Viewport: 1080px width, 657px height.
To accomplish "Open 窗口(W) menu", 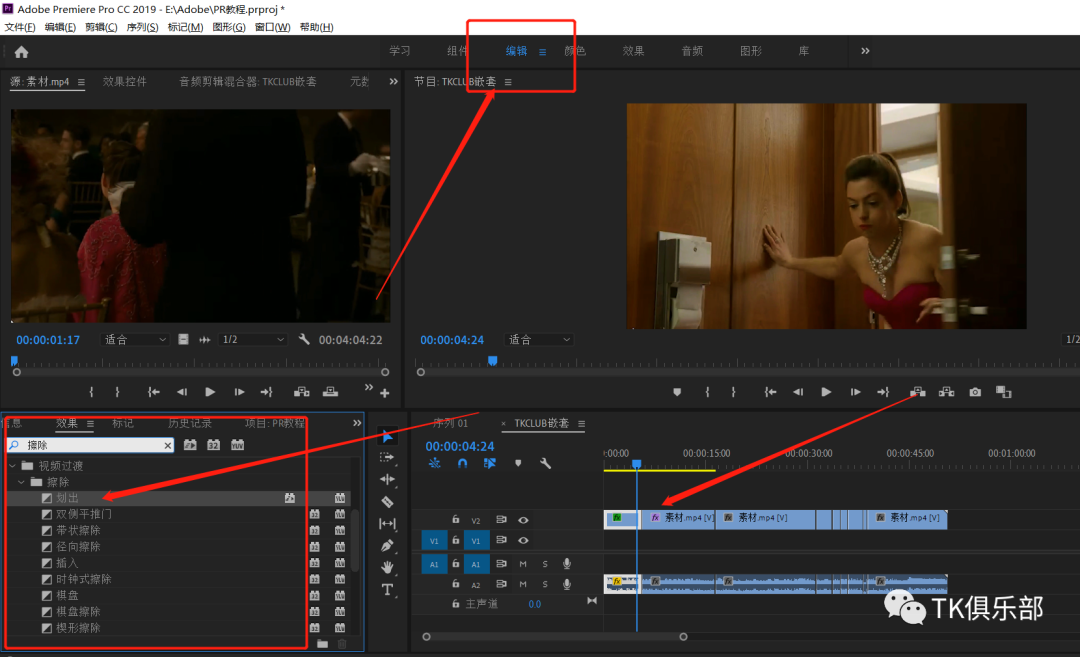I will (273, 27).
